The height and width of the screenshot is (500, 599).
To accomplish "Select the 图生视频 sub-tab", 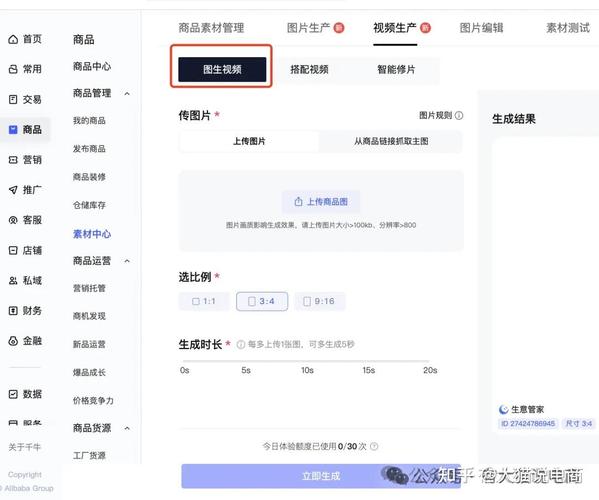I will click(x=222, y=70).
